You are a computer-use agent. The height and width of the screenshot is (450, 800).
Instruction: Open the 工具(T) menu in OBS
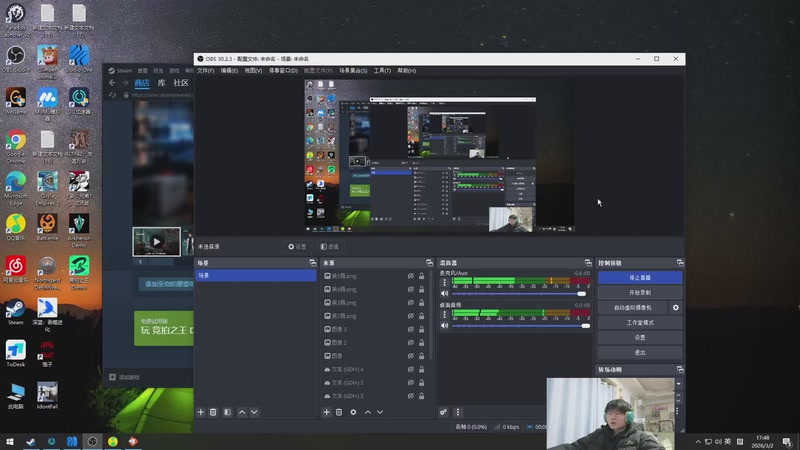pyautogui.click(x=382, y=71)
